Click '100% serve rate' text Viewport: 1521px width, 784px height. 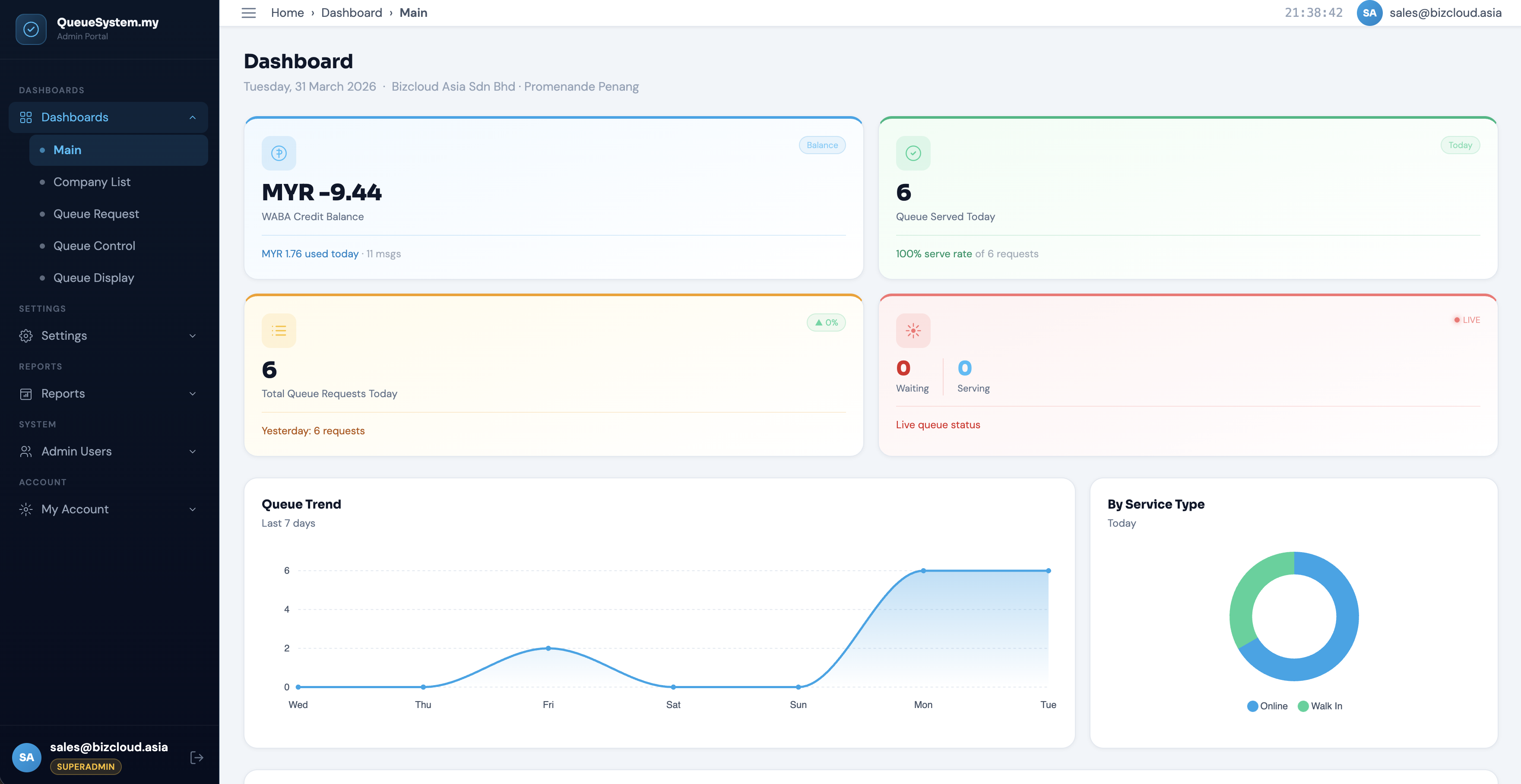[934, 254]
